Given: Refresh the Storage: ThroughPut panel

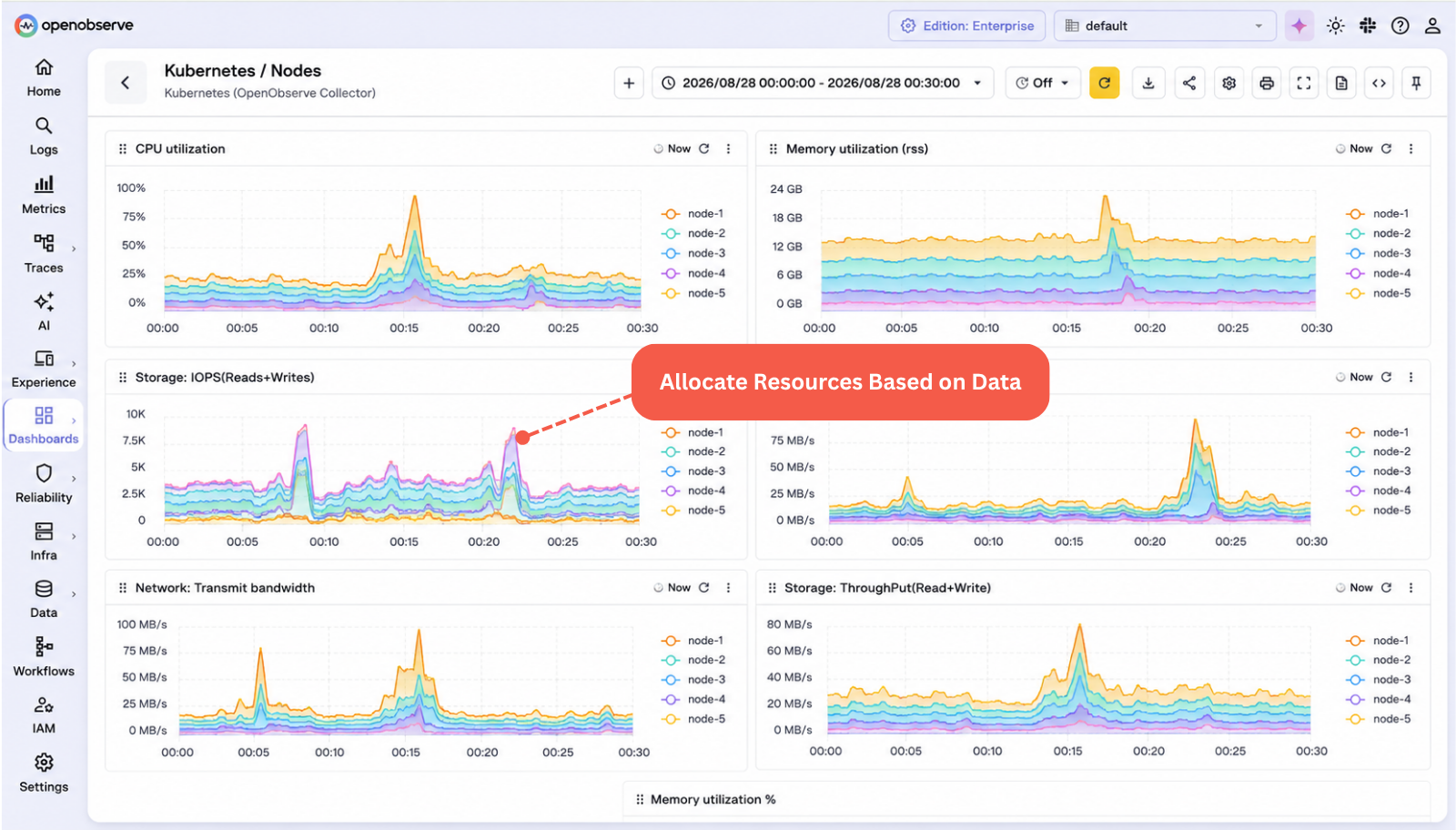Looking at the screenshot, I should (x=1387, y=588).
